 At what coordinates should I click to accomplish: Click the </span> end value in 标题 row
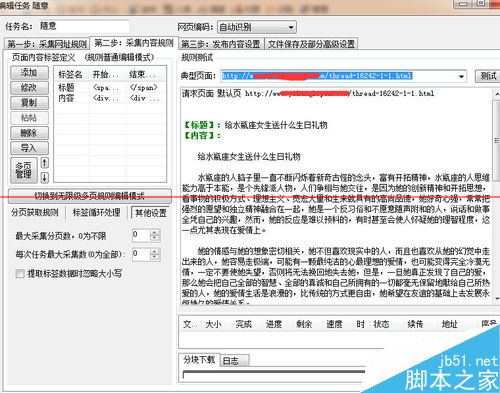tap(144, 88)
